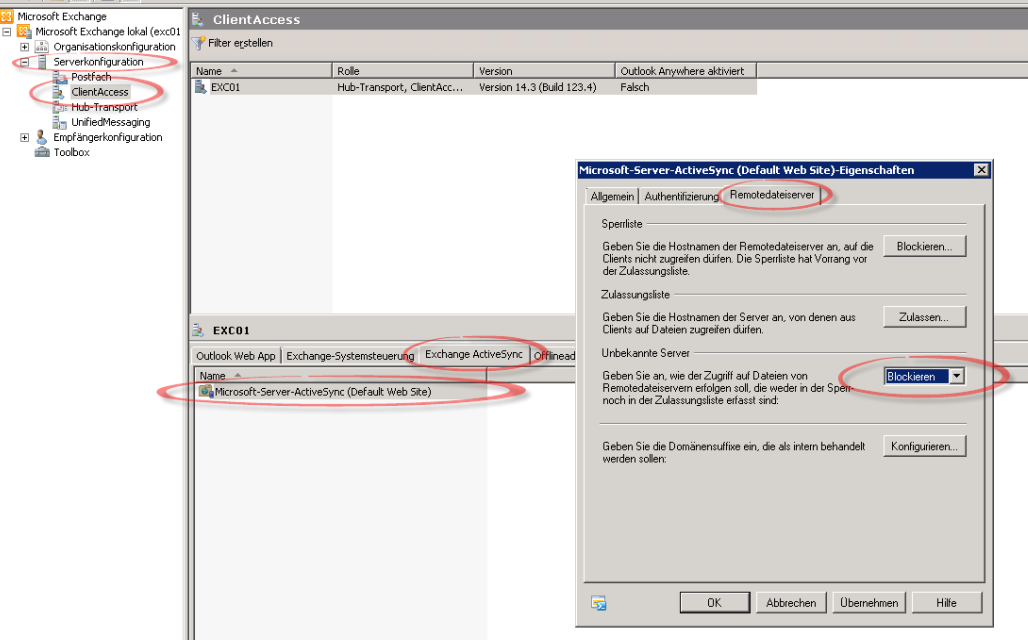Viewport: 1028px width, 640px height.
Task: Sort servers by the Rolle column
Action: coord(403,71)
